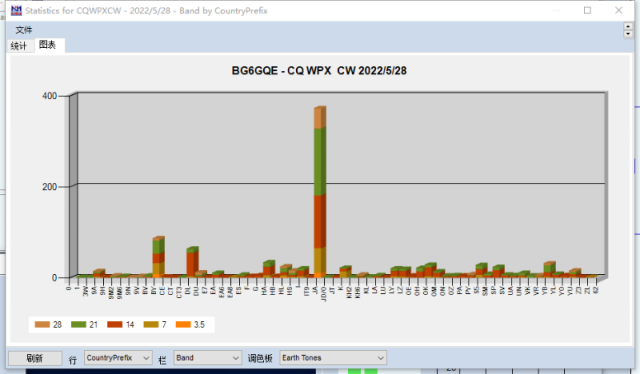
Task: Click the 21 band green legend swatch
Action: click(78, 325)
